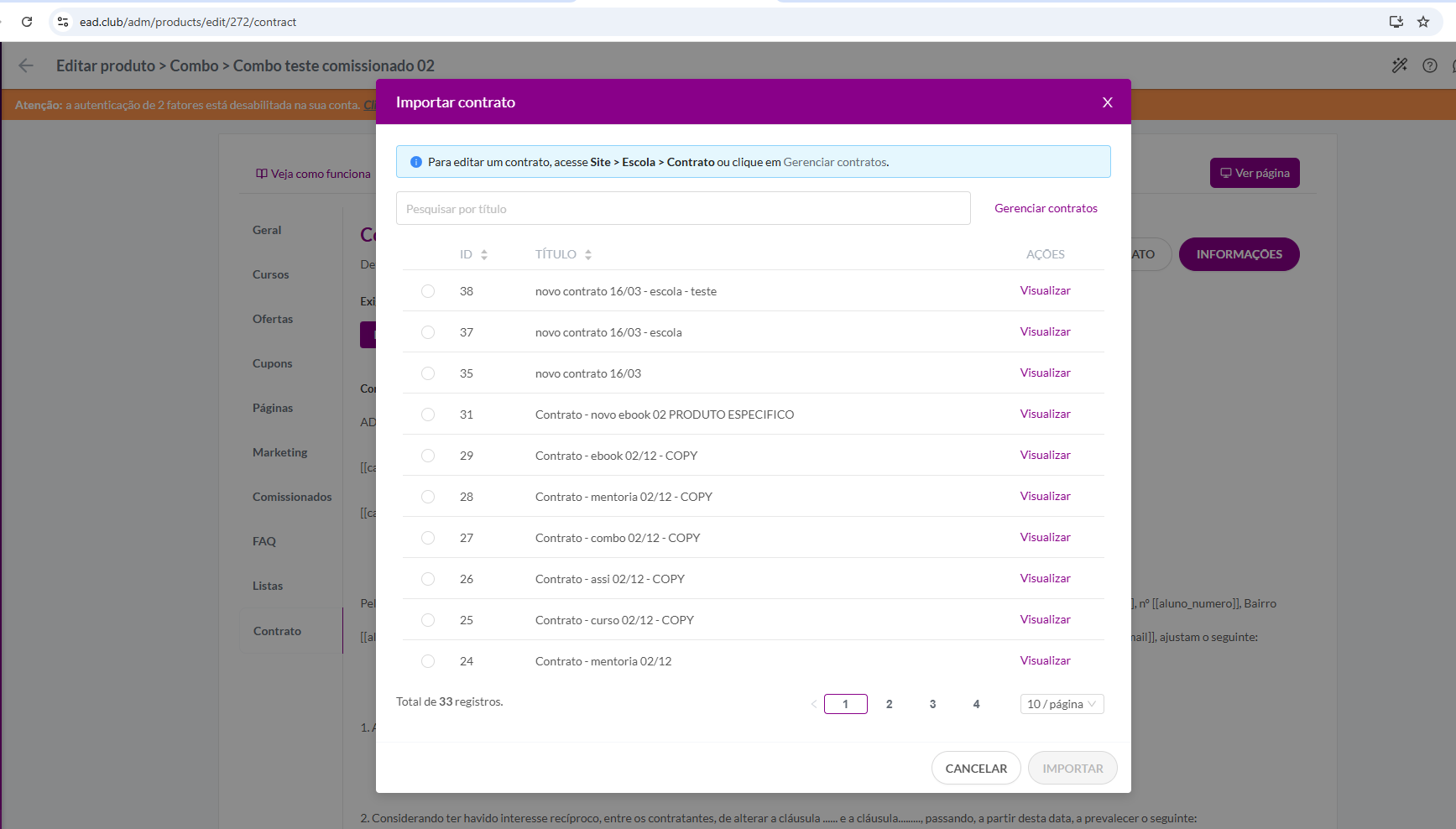
Task: Select radio for Contrato - ebook 02/12 - COPY
Action: [428, 456]
